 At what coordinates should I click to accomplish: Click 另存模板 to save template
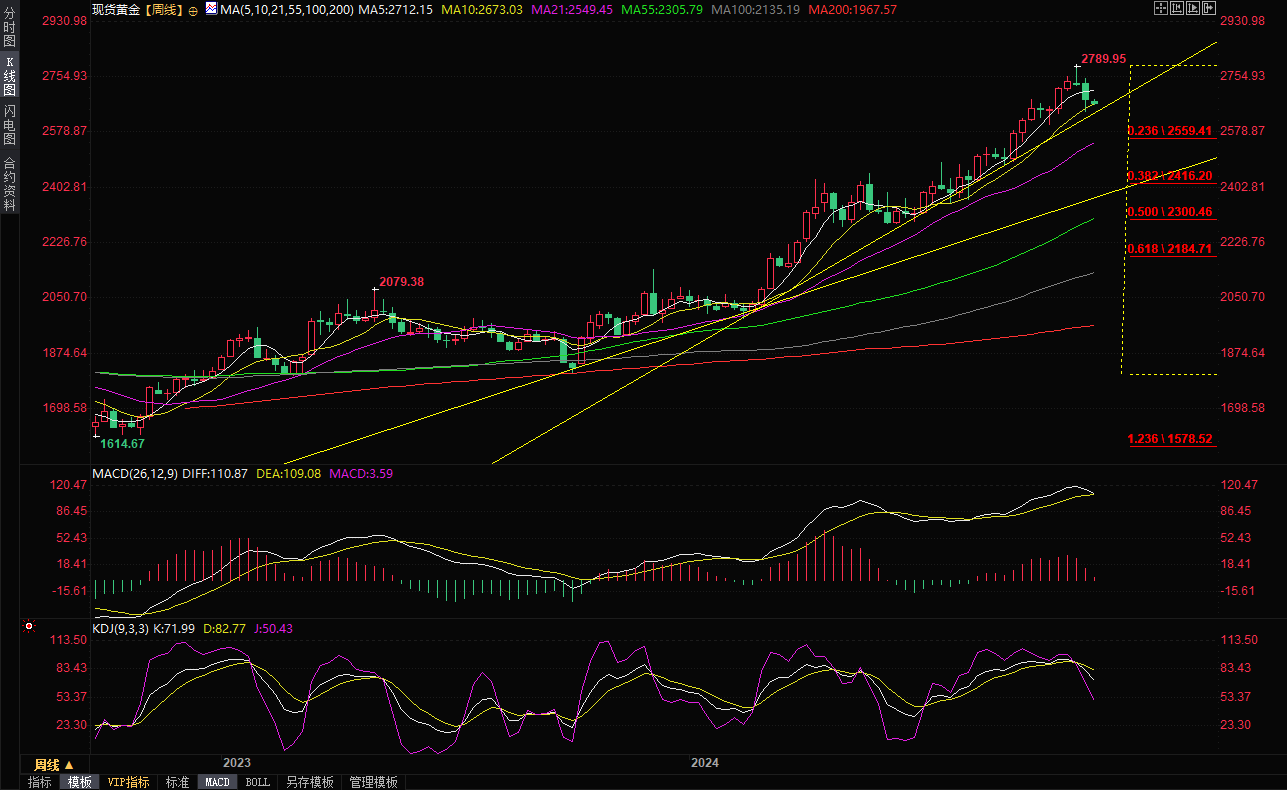click(309, 782)
